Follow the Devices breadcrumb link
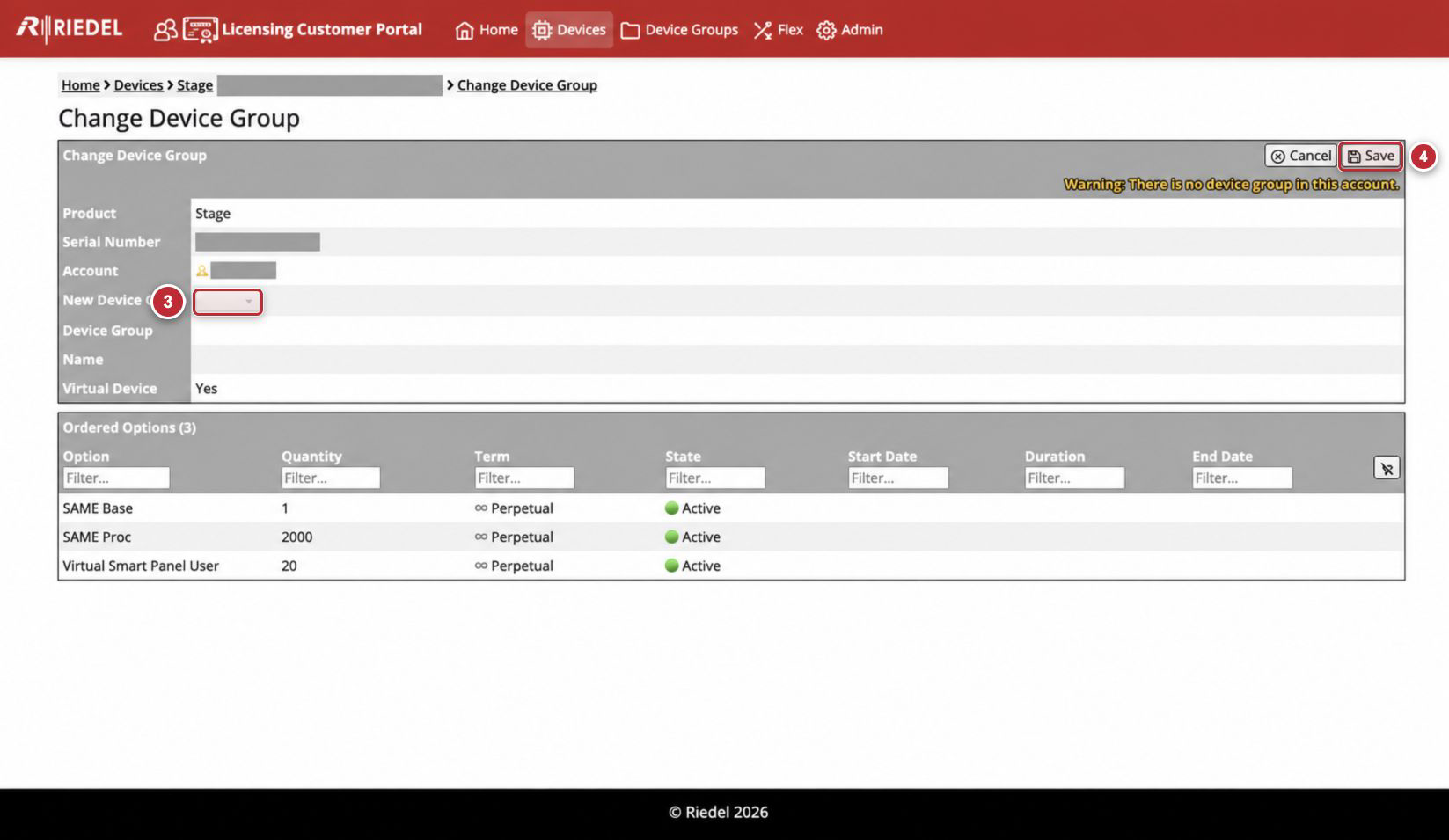This screenshot has height=840, width=1449. [x=139, y=85]
